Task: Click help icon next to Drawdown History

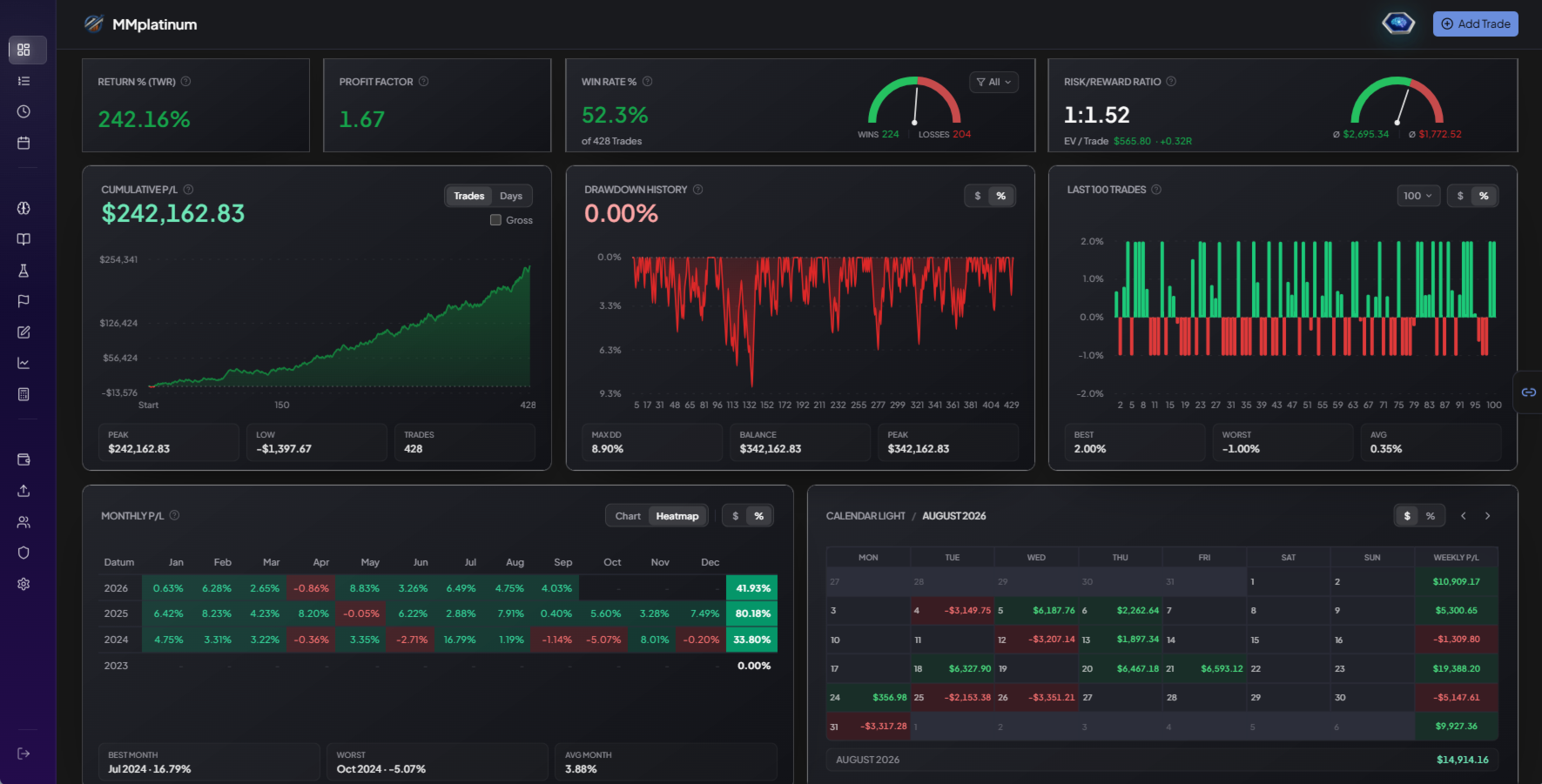Action: pos(697,189)
